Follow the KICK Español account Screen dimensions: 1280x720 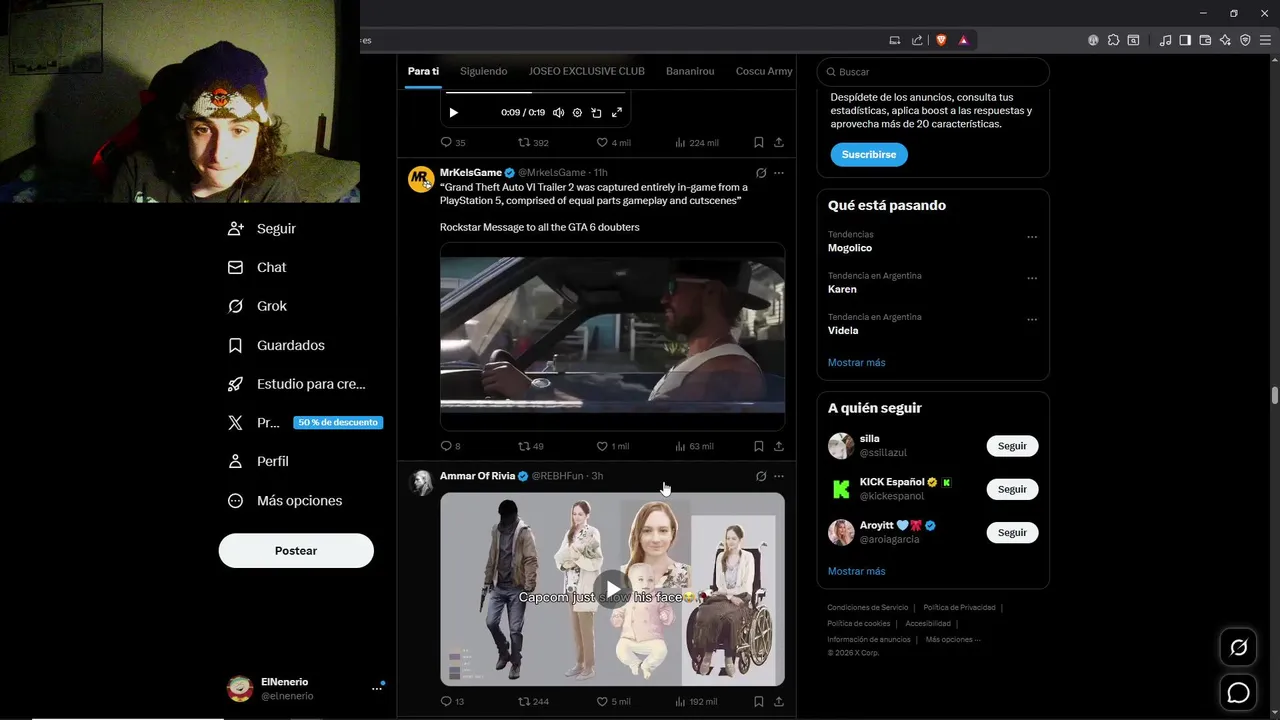pos(1012,489)
